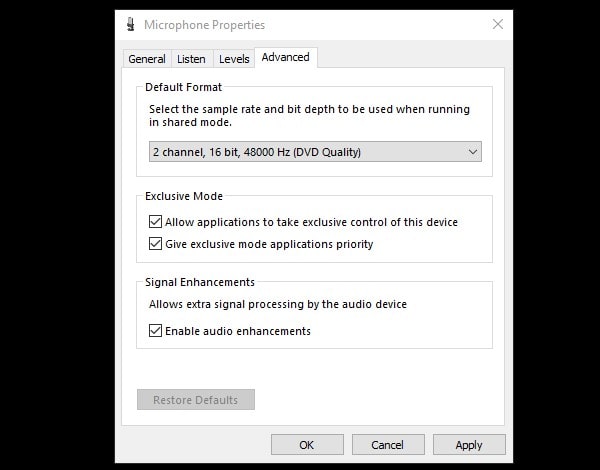Switch to the General tab
Viewport: 600px width, 470px height.
point(146,59)
